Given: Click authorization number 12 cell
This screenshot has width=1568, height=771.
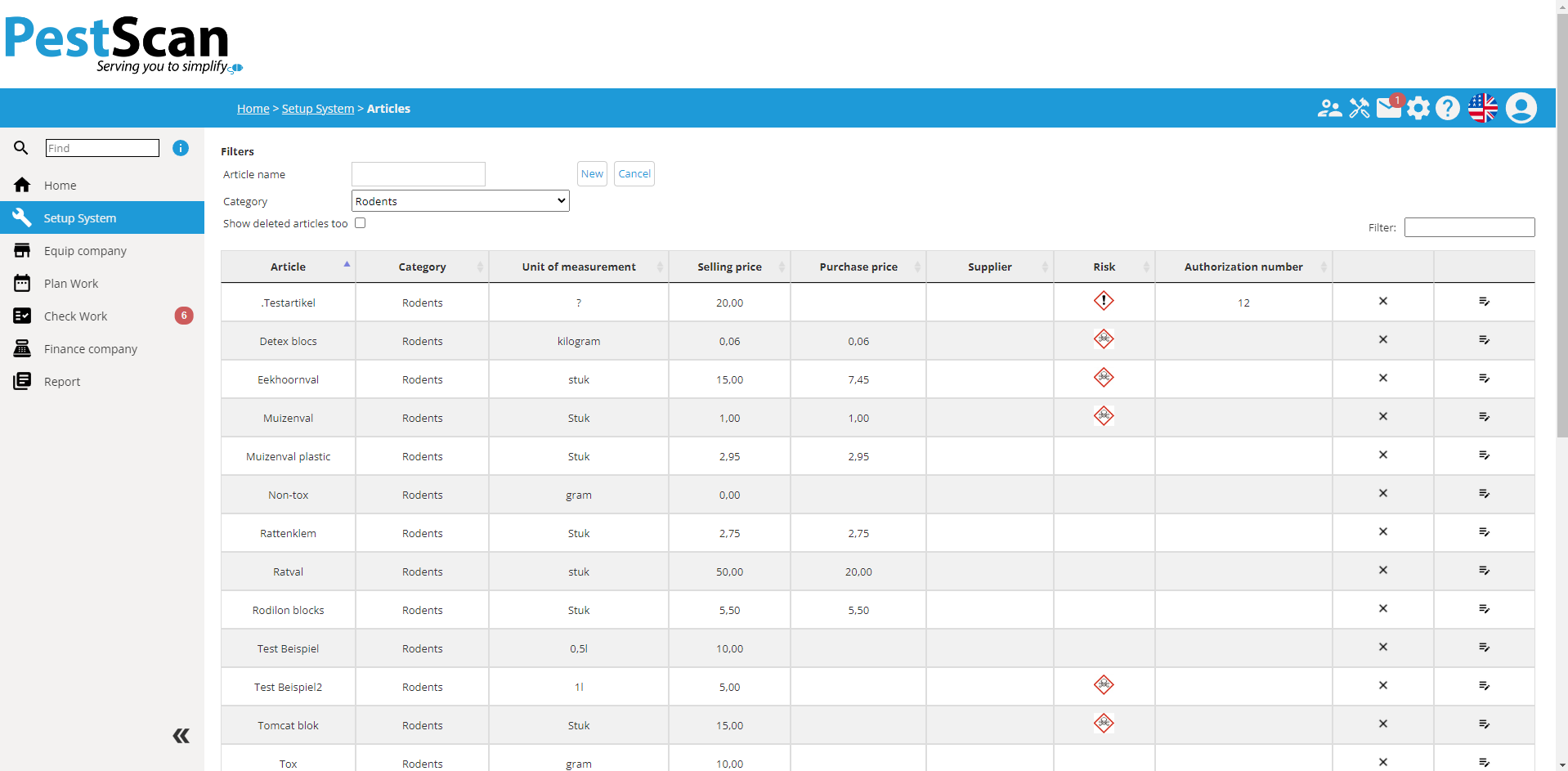Looking at the screenshot, I should [x=1243, y=303].
